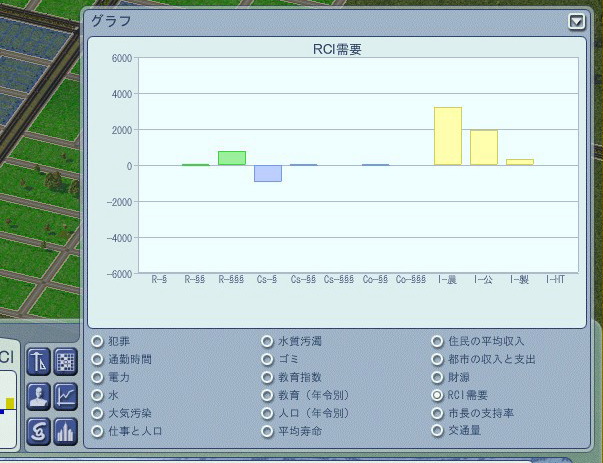The width and height of the screenshot is (603, 463).
Task: Click the 6000 y-axis value
Action: pos(122,58)
